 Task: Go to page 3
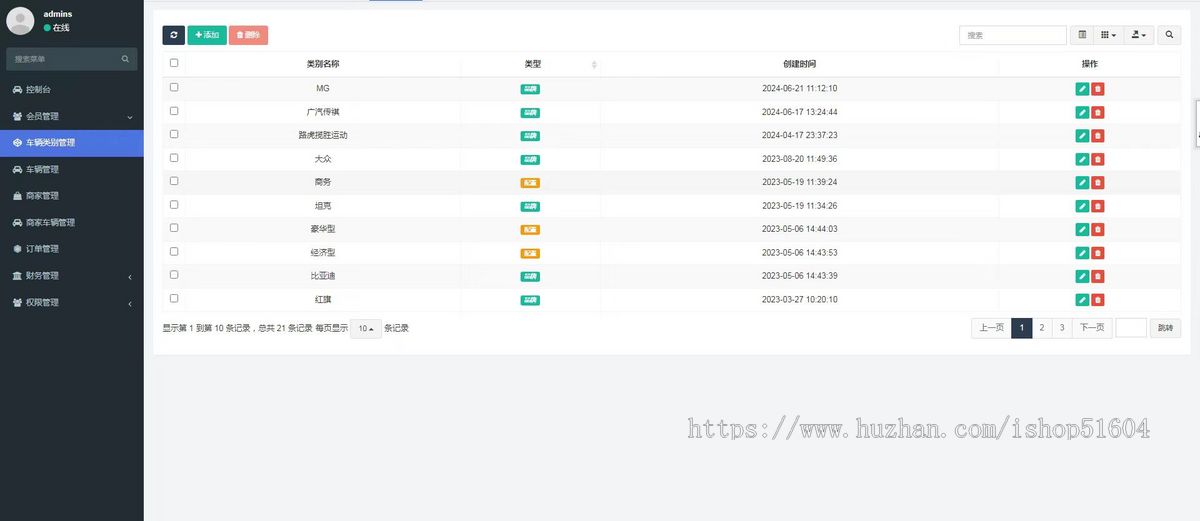tap(1062, 328)
